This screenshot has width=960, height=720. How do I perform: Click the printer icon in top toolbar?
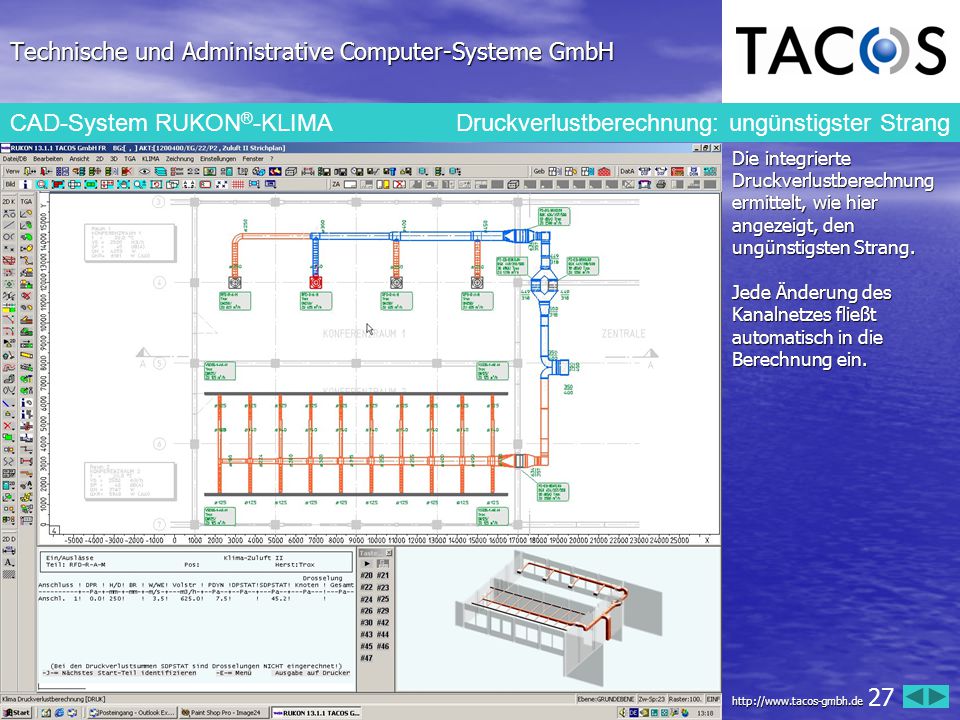tap(661, 184)
